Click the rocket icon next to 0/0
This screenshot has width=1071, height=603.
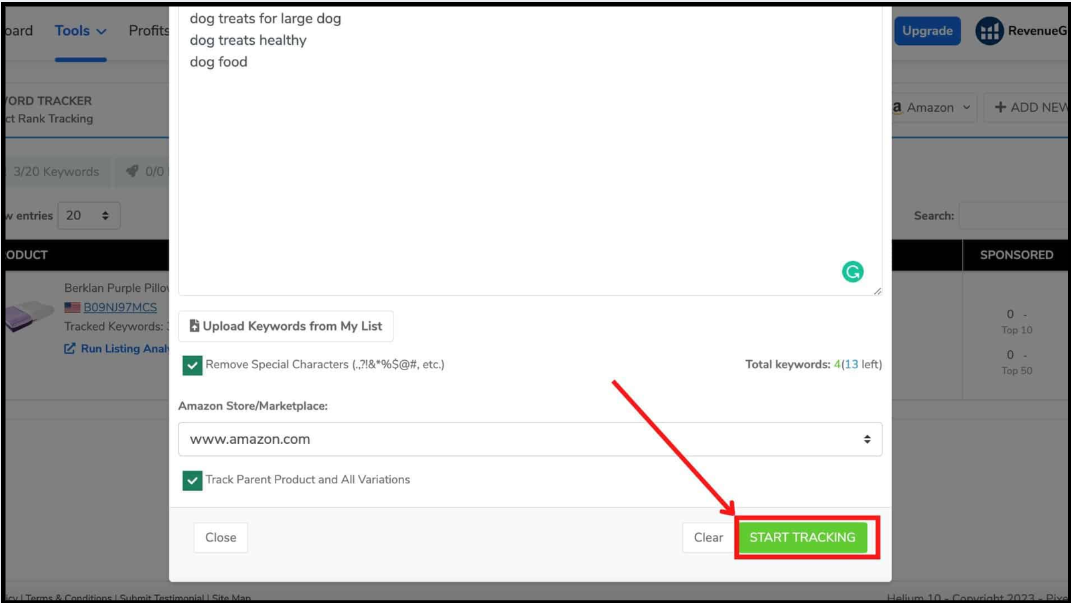tap(132, 172)
